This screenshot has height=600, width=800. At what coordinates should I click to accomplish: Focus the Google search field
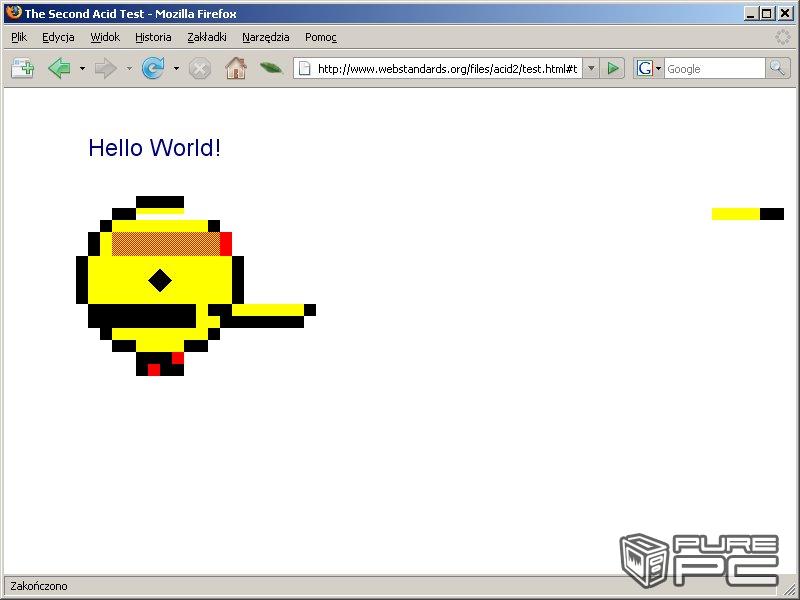click(714, 69)
